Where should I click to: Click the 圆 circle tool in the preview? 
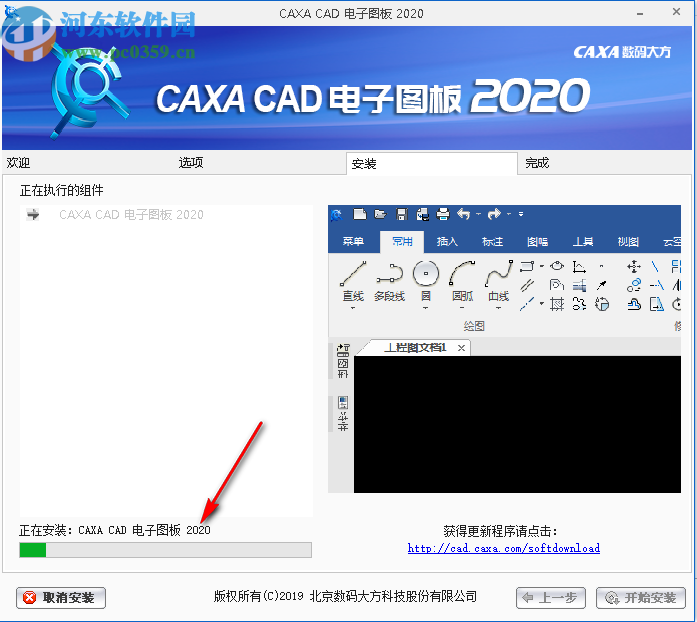pyautogui.click(x=426, y=281)
